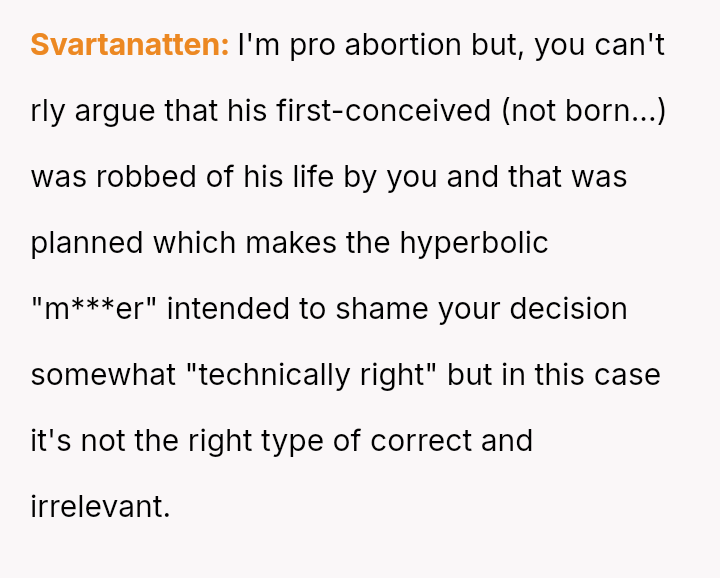Screen dimensions: 720x578
Task: Click the word "abortion" in the comment
Action: [402, 45]
